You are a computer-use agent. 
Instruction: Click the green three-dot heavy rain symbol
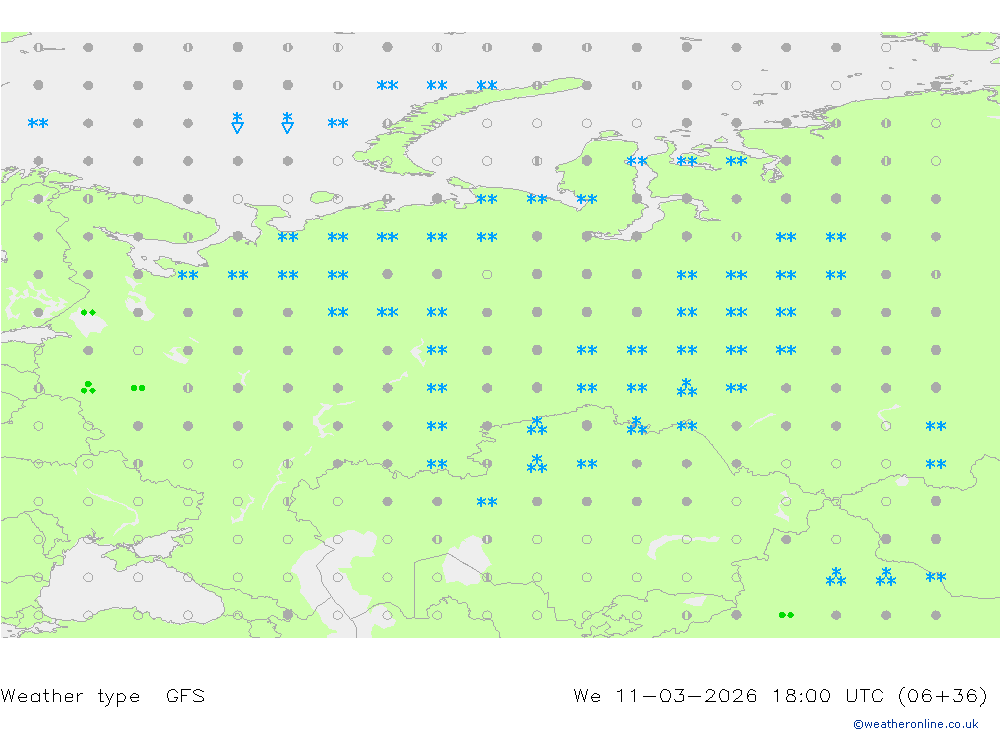[88, 387]
